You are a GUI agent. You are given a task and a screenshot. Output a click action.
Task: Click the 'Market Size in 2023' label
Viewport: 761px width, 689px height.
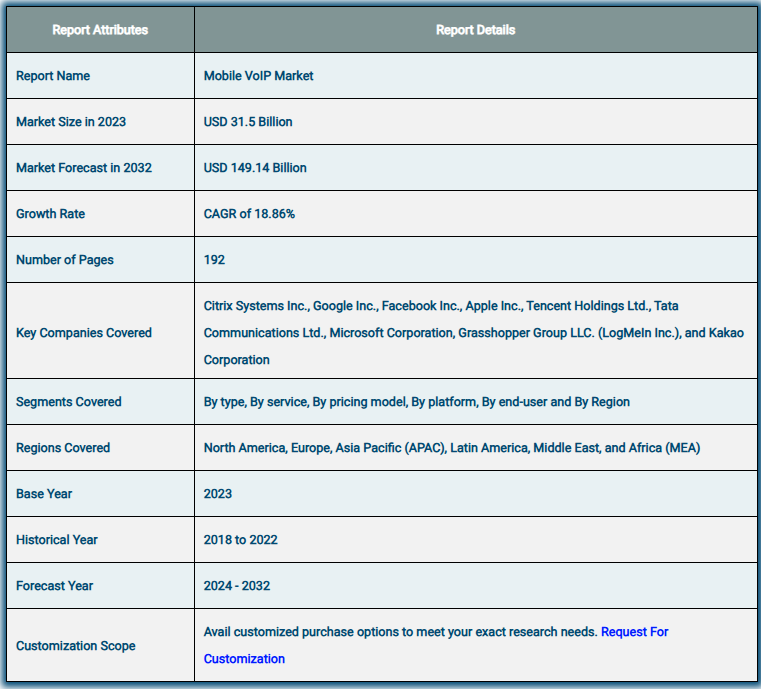pyautogui.click(x=71, y=122)
